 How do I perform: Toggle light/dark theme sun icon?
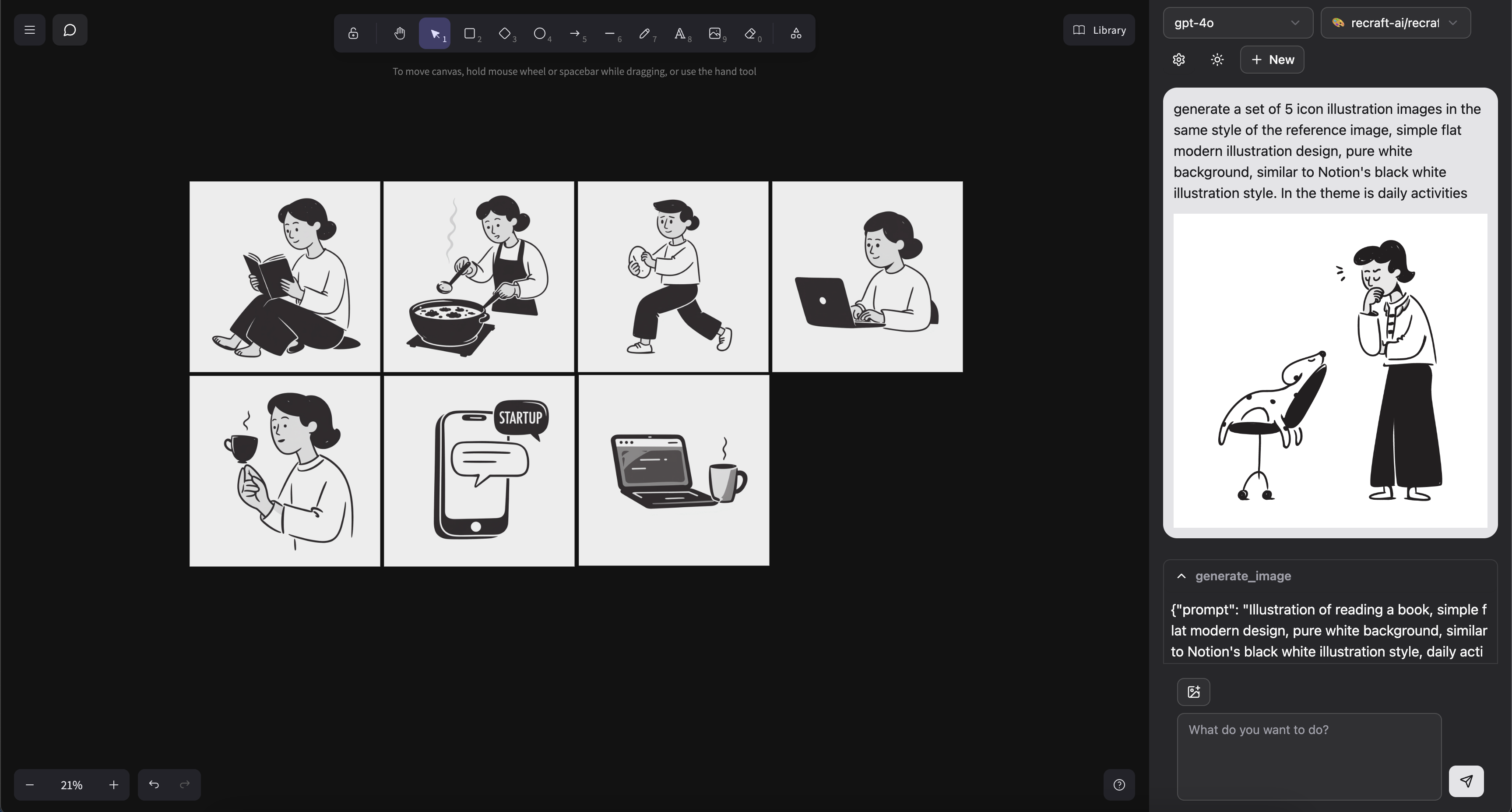pos(1217,60)
